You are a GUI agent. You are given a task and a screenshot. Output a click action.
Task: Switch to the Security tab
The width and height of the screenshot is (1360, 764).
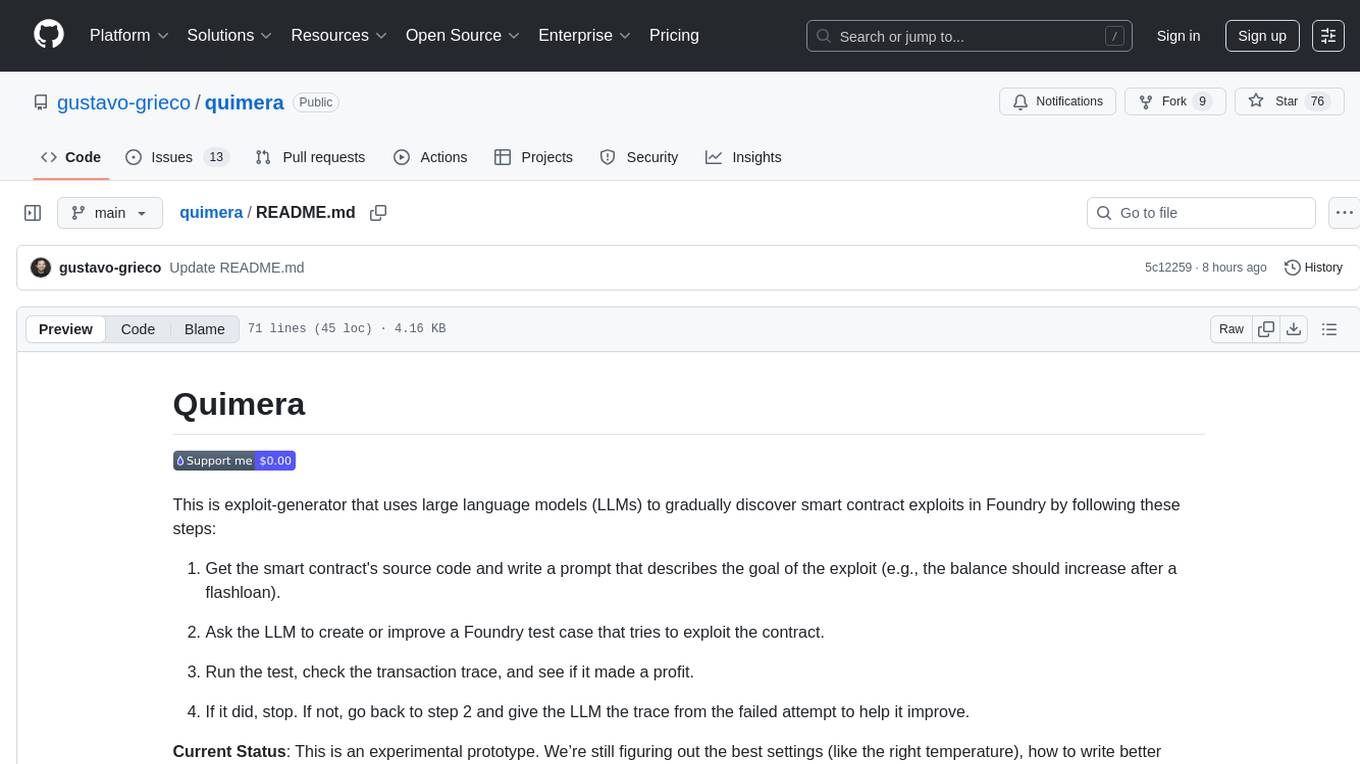[639, 157]
